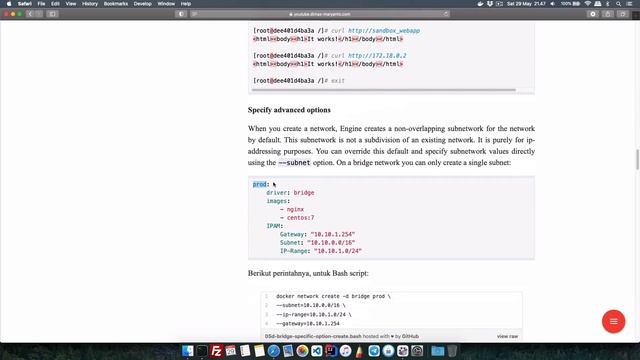Open the extension gear icon in Safari toolbar

click(x=593, y=14)
